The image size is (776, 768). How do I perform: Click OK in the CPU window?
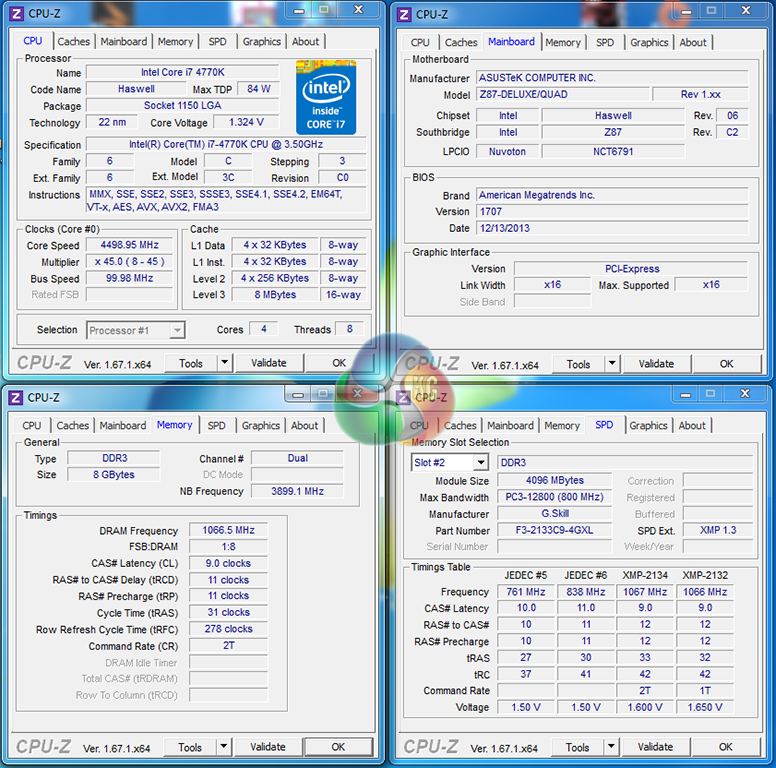tap(339, 363)
